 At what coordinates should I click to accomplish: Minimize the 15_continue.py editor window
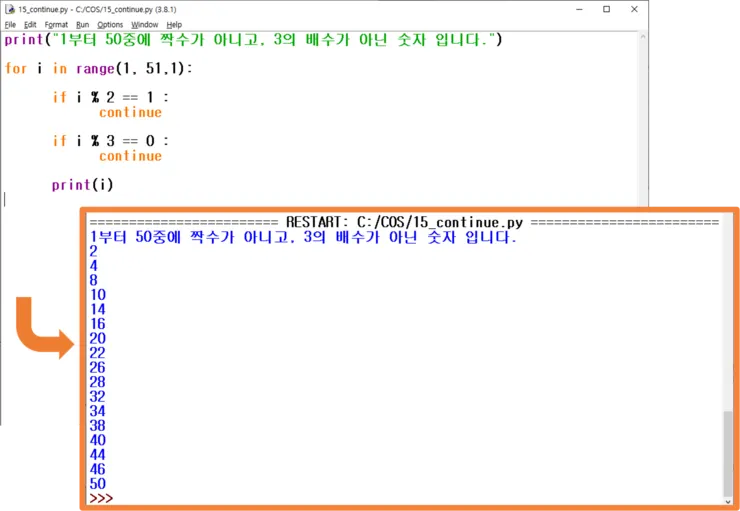point(579,9)
